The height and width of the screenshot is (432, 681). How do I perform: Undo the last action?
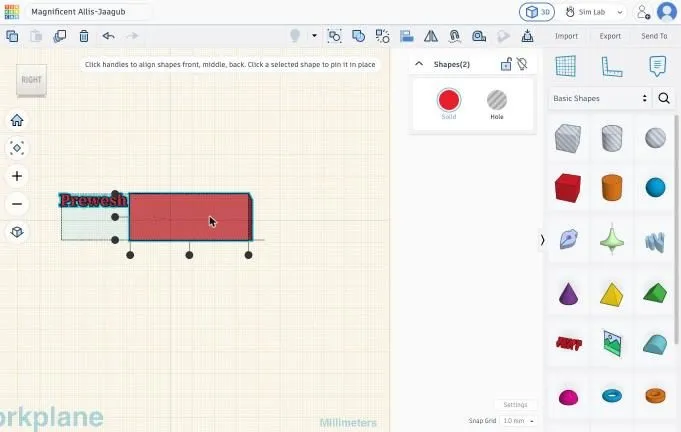[x=108, y=36]
